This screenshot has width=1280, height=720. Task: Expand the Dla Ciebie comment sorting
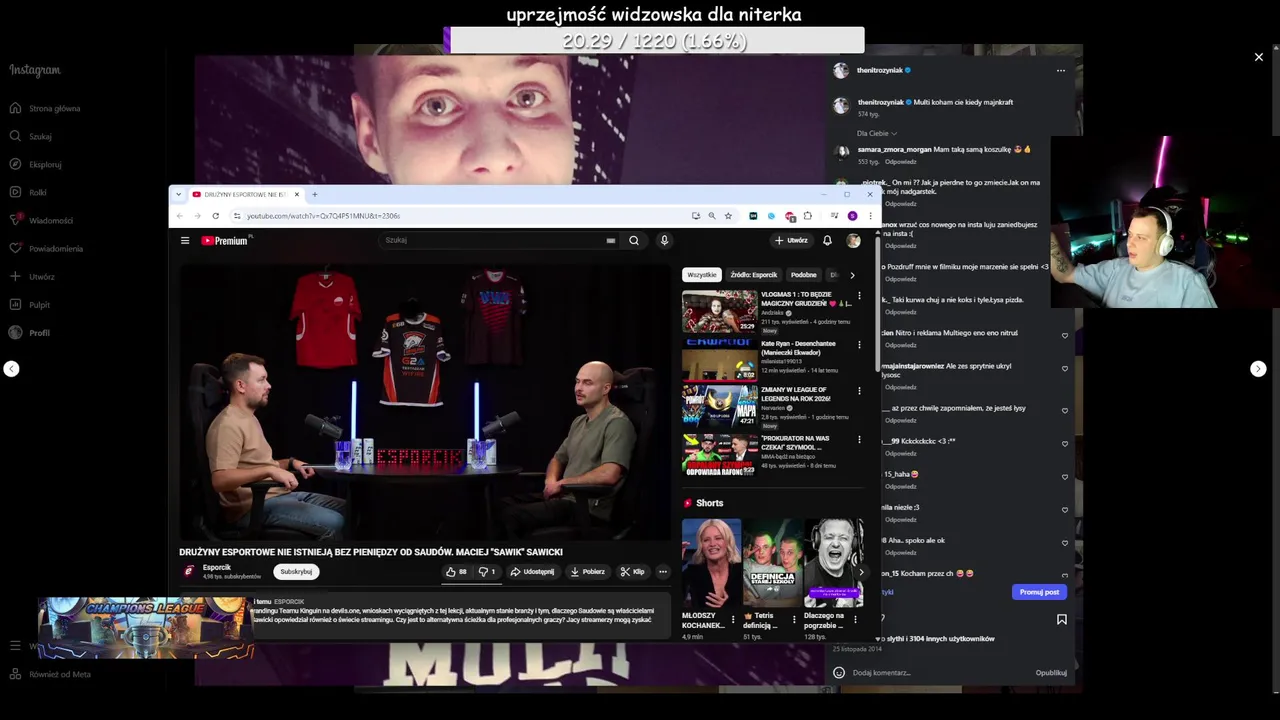coord(877,133)
